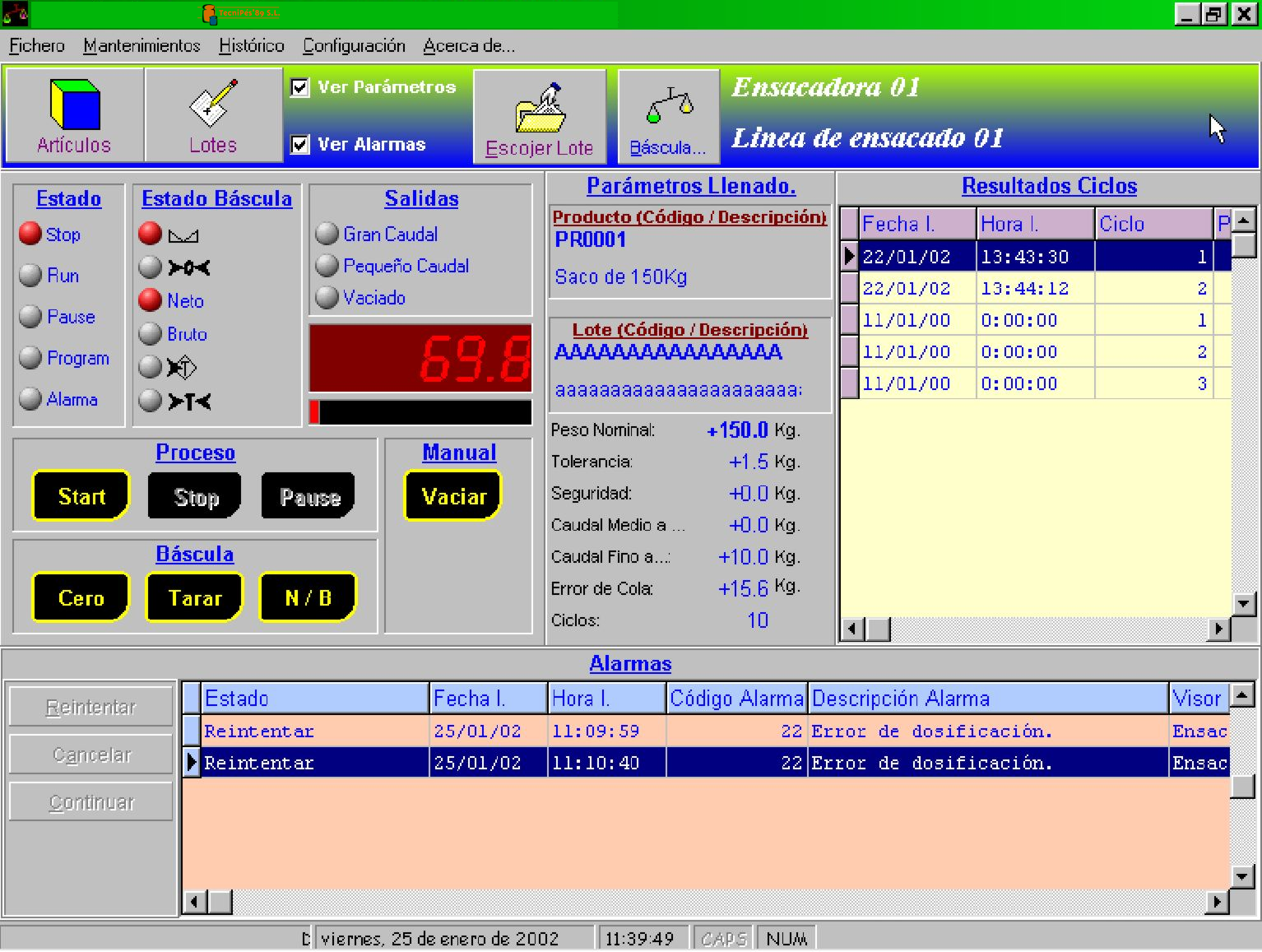Viewport: 1262px width, 952px height.
Task: Open the Báscula scales icon button
Action: (x=668, y=117)
